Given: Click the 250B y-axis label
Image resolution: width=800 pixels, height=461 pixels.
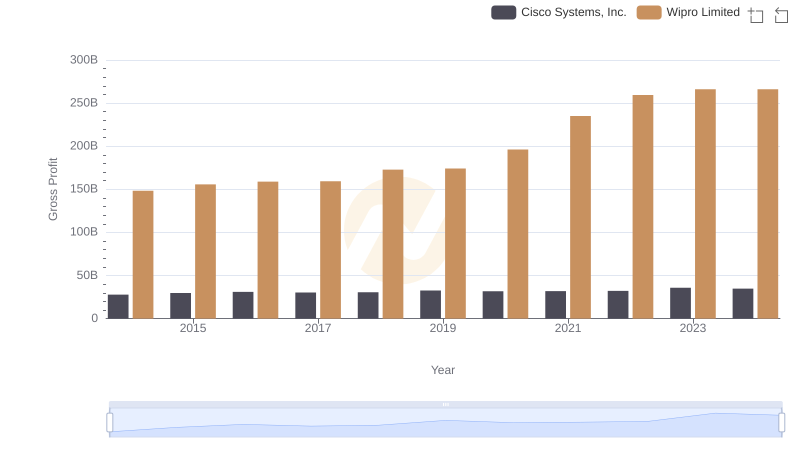Looking at the screenshot, I should coord(84,103).
